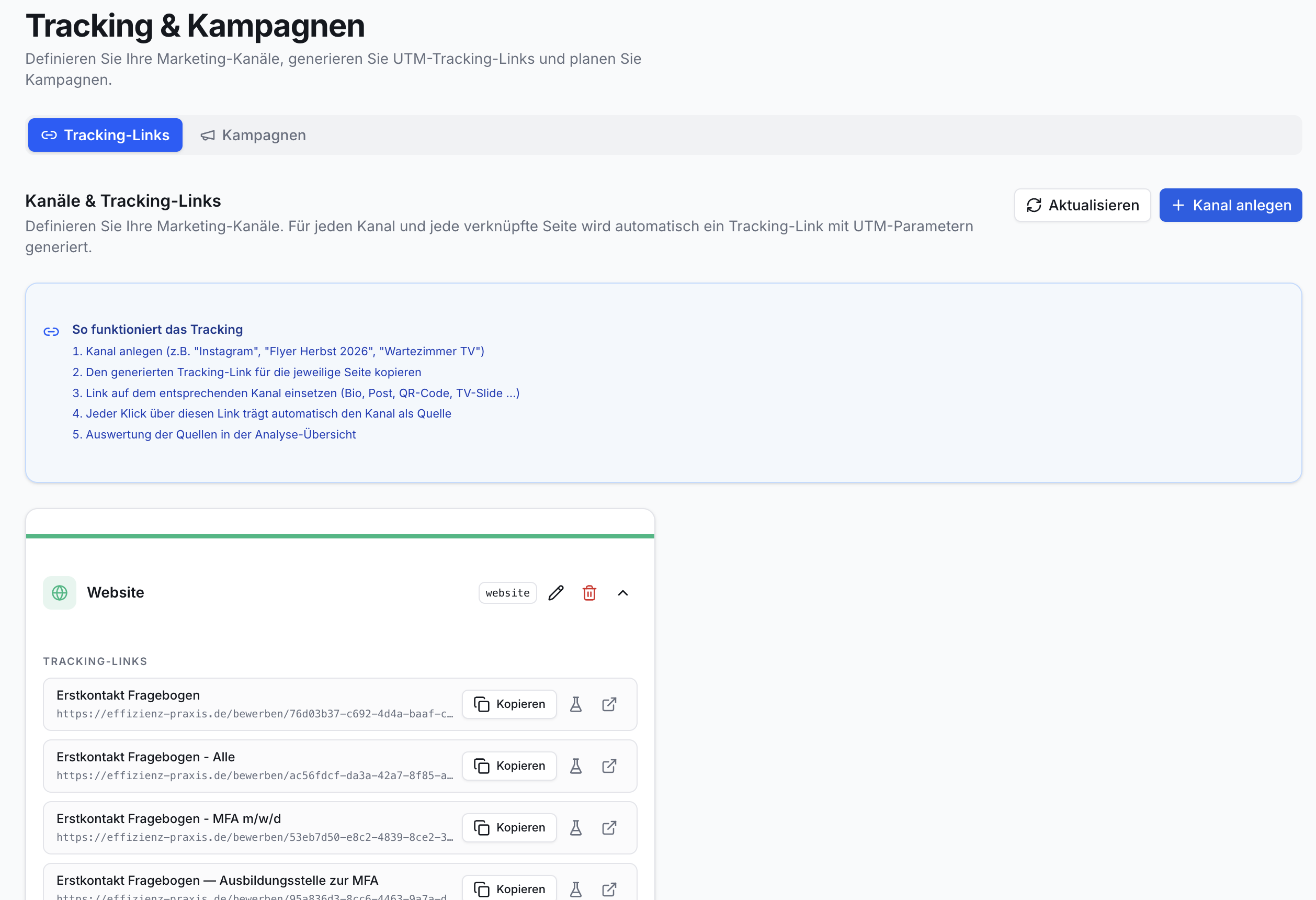The height and width of the screenshot is (900, 1316).
Task: Click step 3 Link auf dem entsprechenden Kanal
Action: click(296, 393)
